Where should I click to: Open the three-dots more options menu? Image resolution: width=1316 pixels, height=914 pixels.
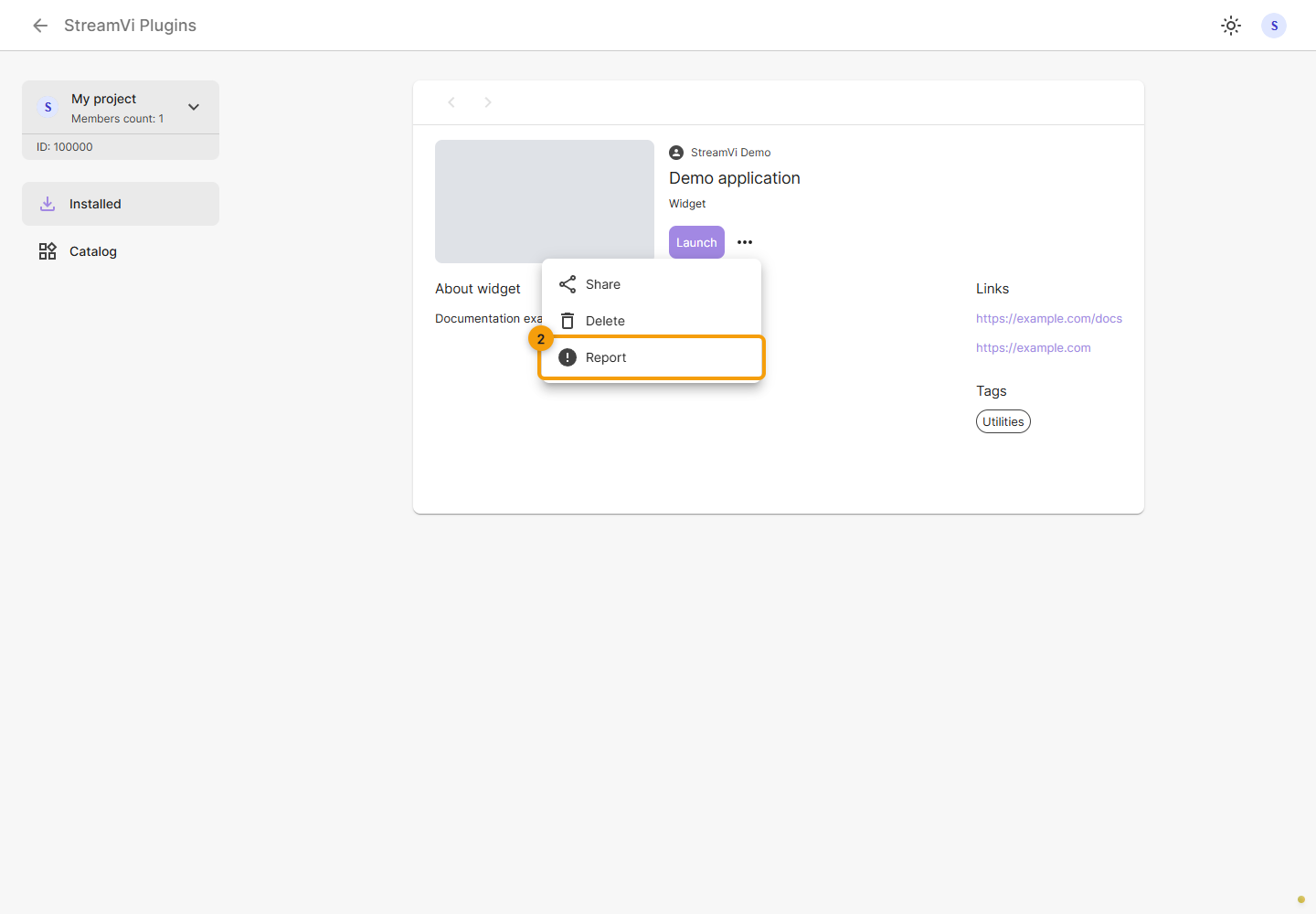[745, 242]
